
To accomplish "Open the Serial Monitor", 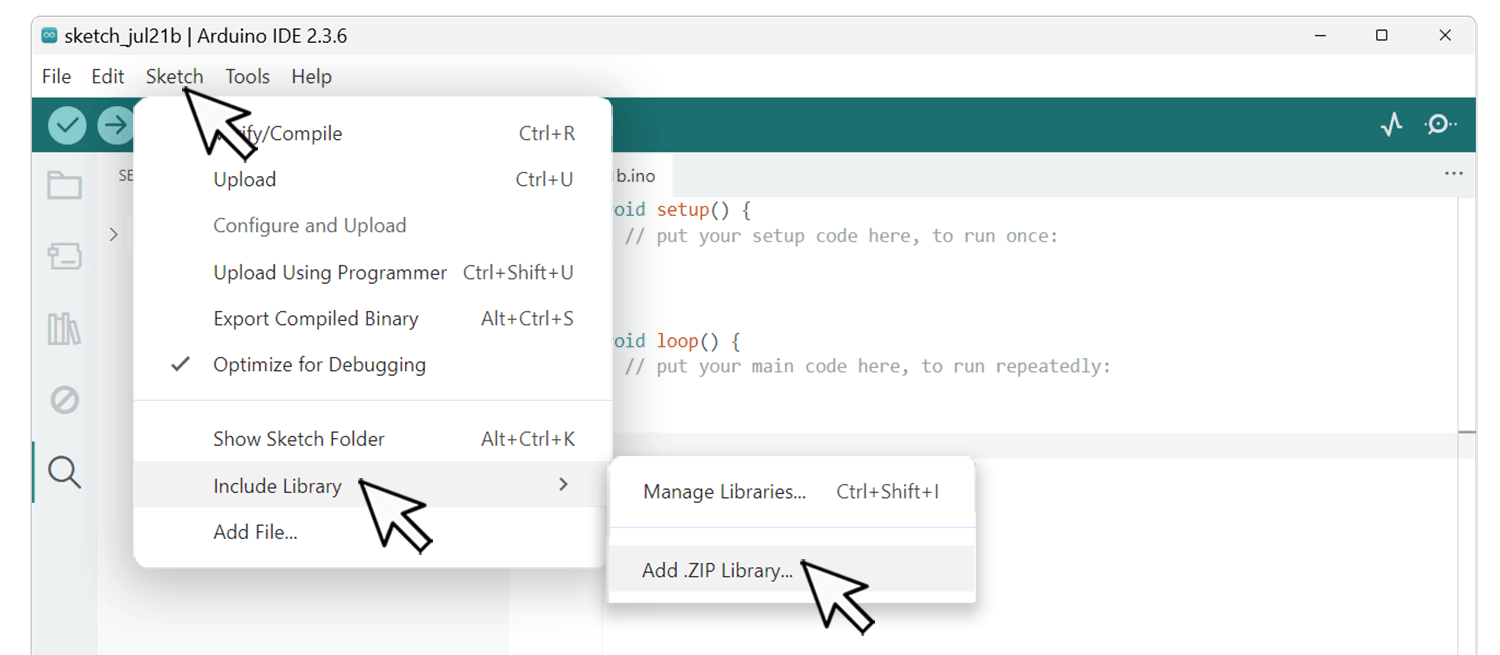I will (x=1440, y=125).
